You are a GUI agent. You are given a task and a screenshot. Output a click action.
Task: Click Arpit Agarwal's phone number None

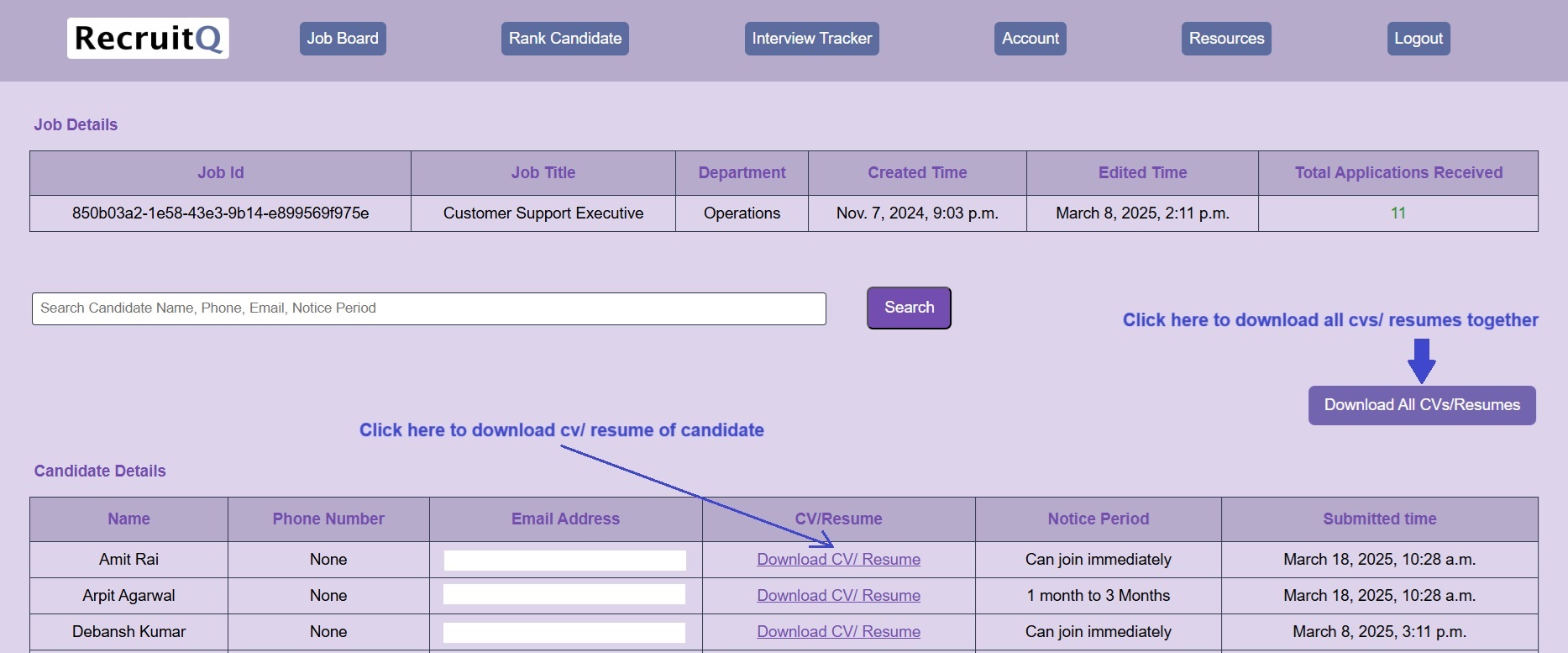click(x=328, y=596)
